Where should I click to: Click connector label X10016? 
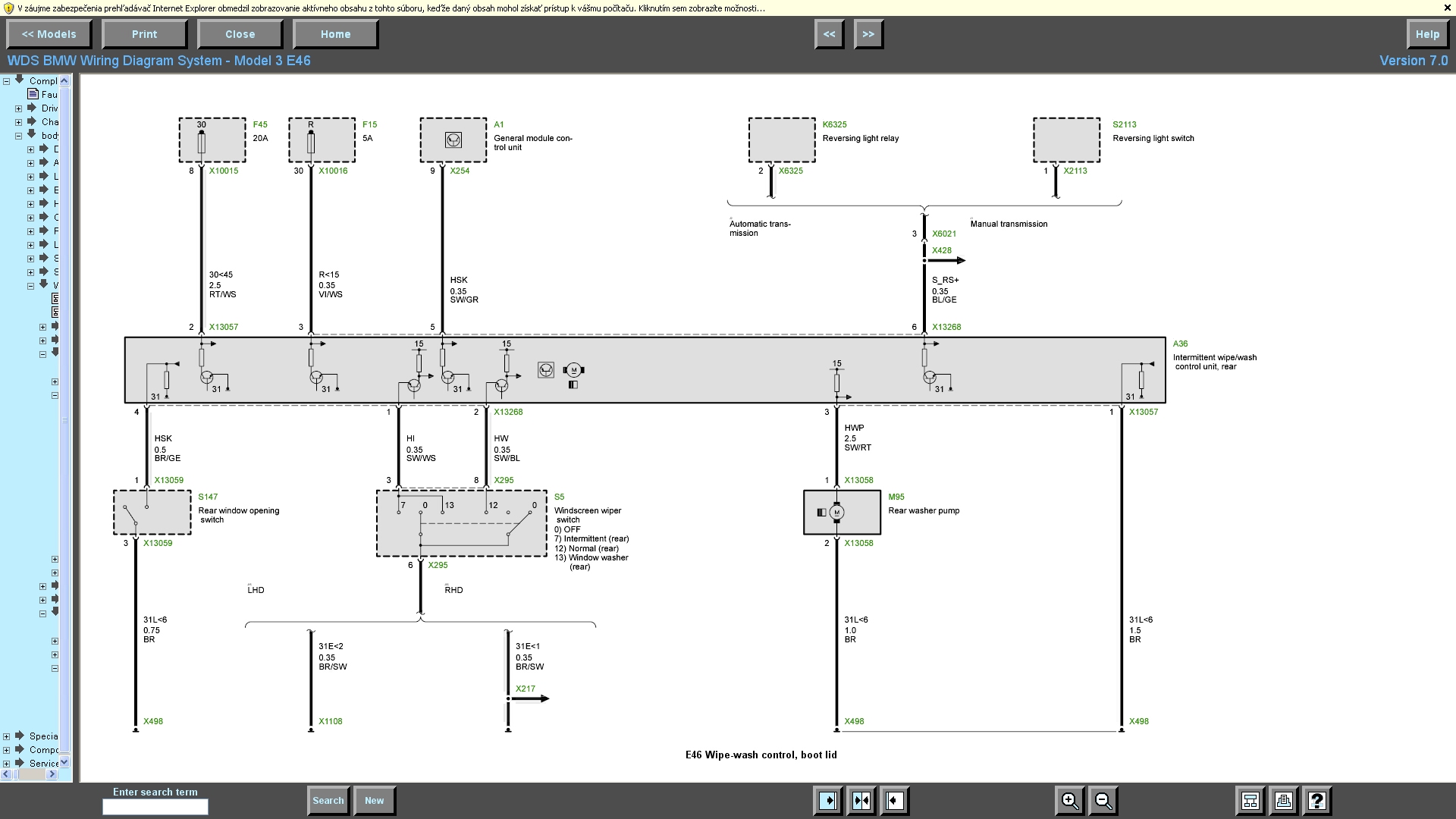tap(333, 171)
